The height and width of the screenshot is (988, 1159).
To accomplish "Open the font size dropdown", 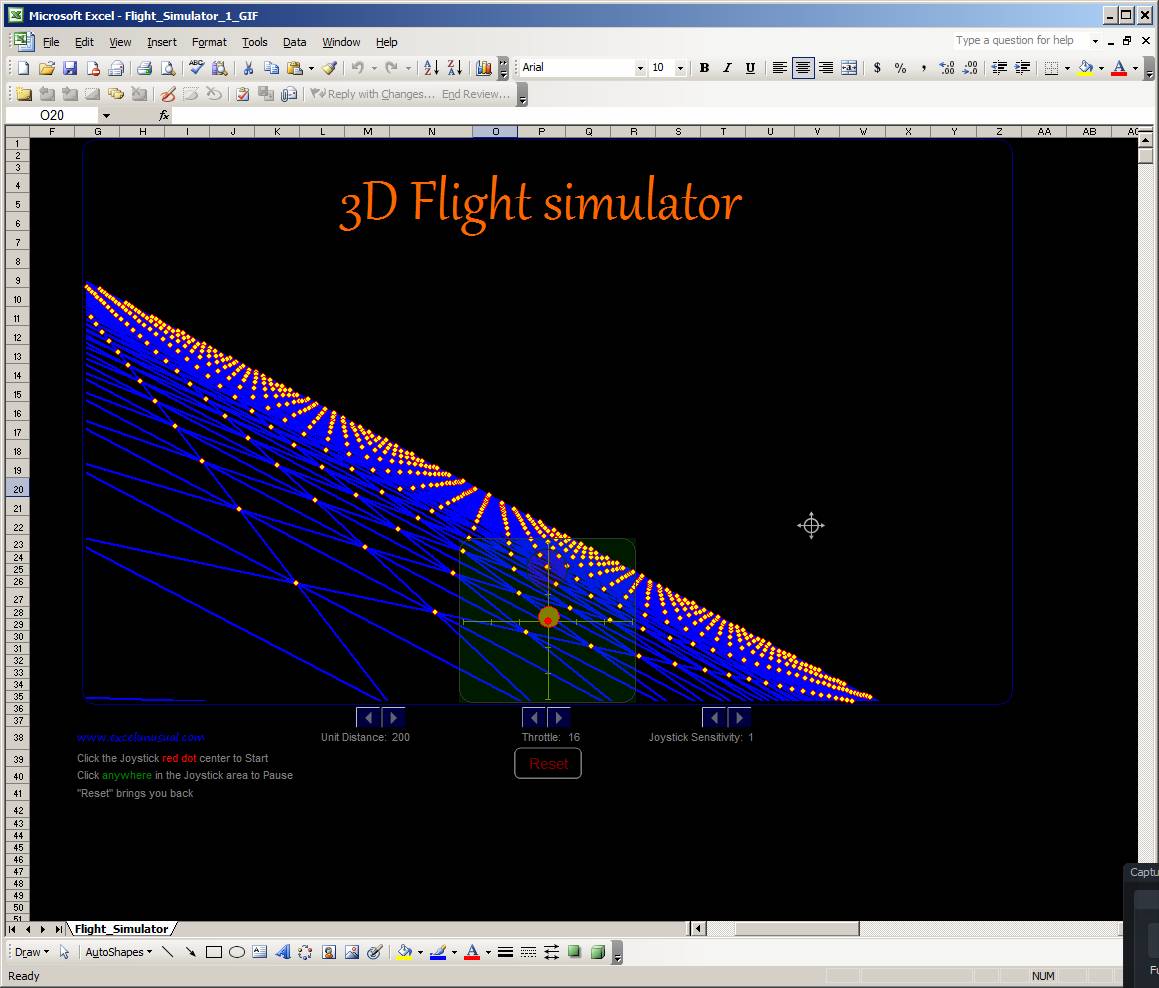I will pos(680,68).
